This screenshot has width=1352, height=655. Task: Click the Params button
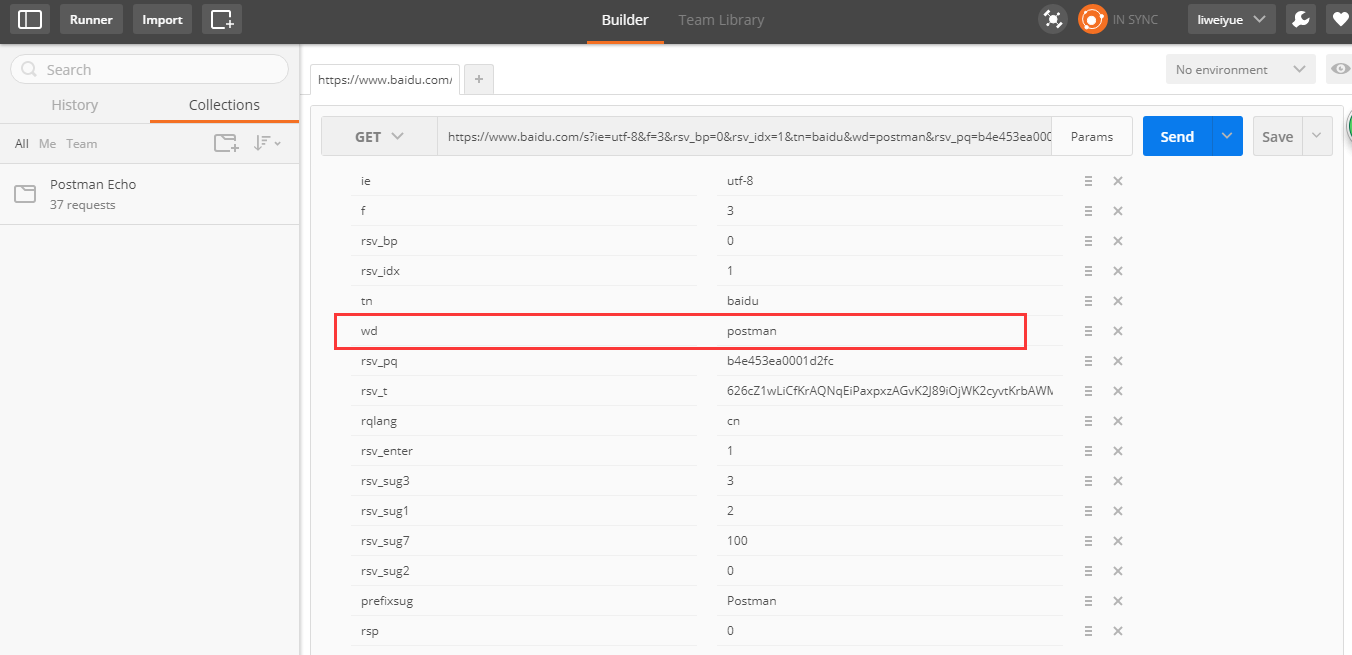pos(1092,137)
